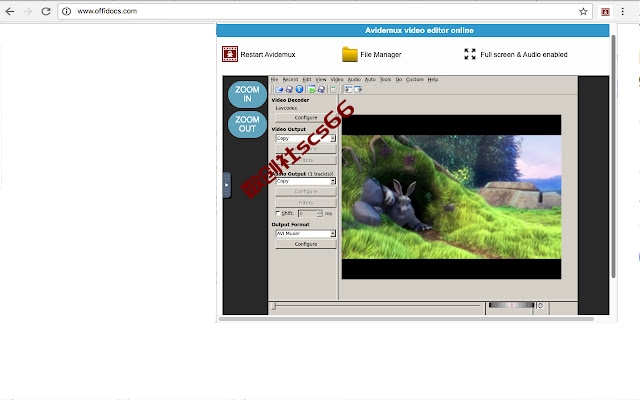Select the input preview mode icon
The height and width of the screenshot is (400, 640).
[348, 89]
